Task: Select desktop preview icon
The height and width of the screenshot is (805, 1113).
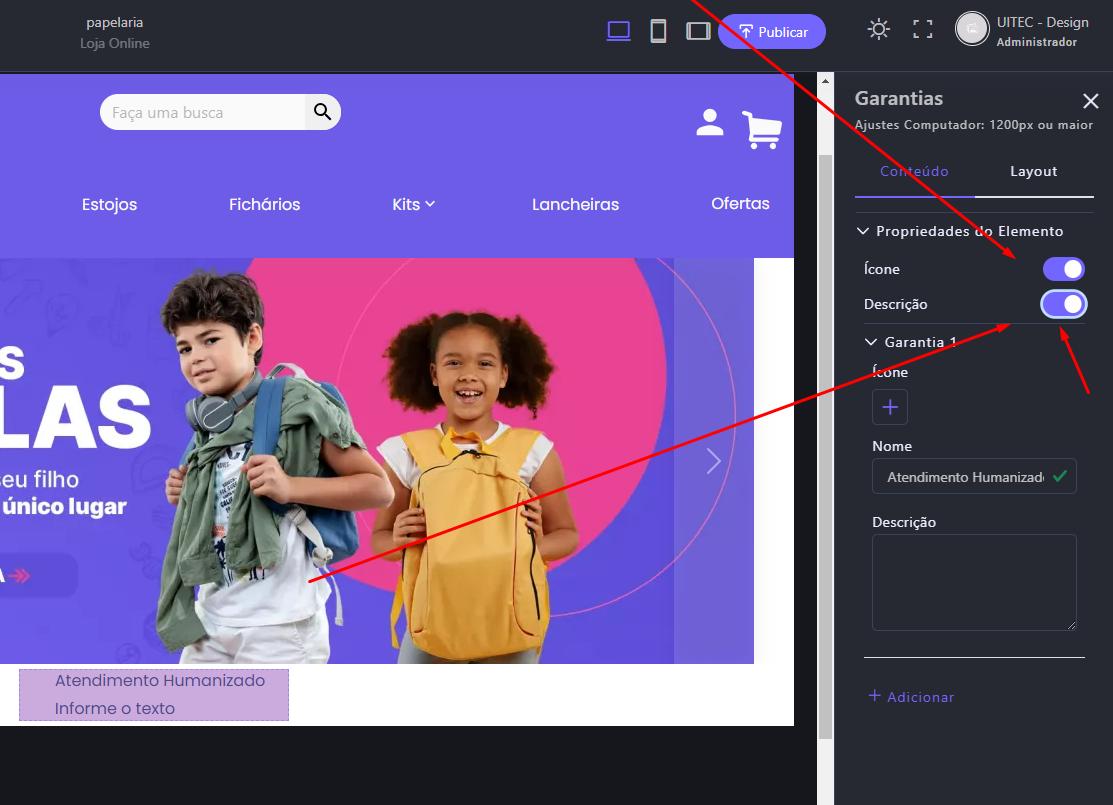Action: click(618, 31)
